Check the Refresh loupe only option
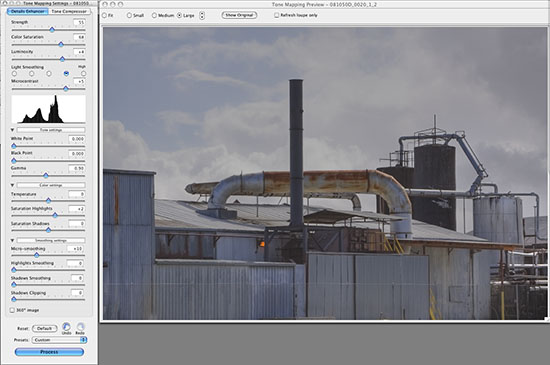The width and height of the screenshot is (550, 365). click(276, 15)
